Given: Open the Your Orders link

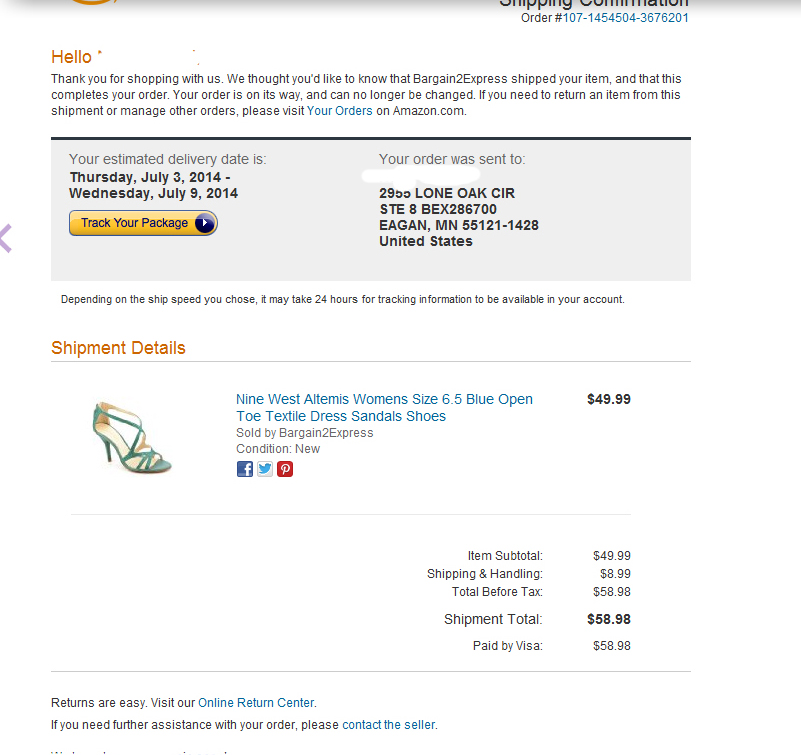Looking at the screenshot, I should click(339, 111).
